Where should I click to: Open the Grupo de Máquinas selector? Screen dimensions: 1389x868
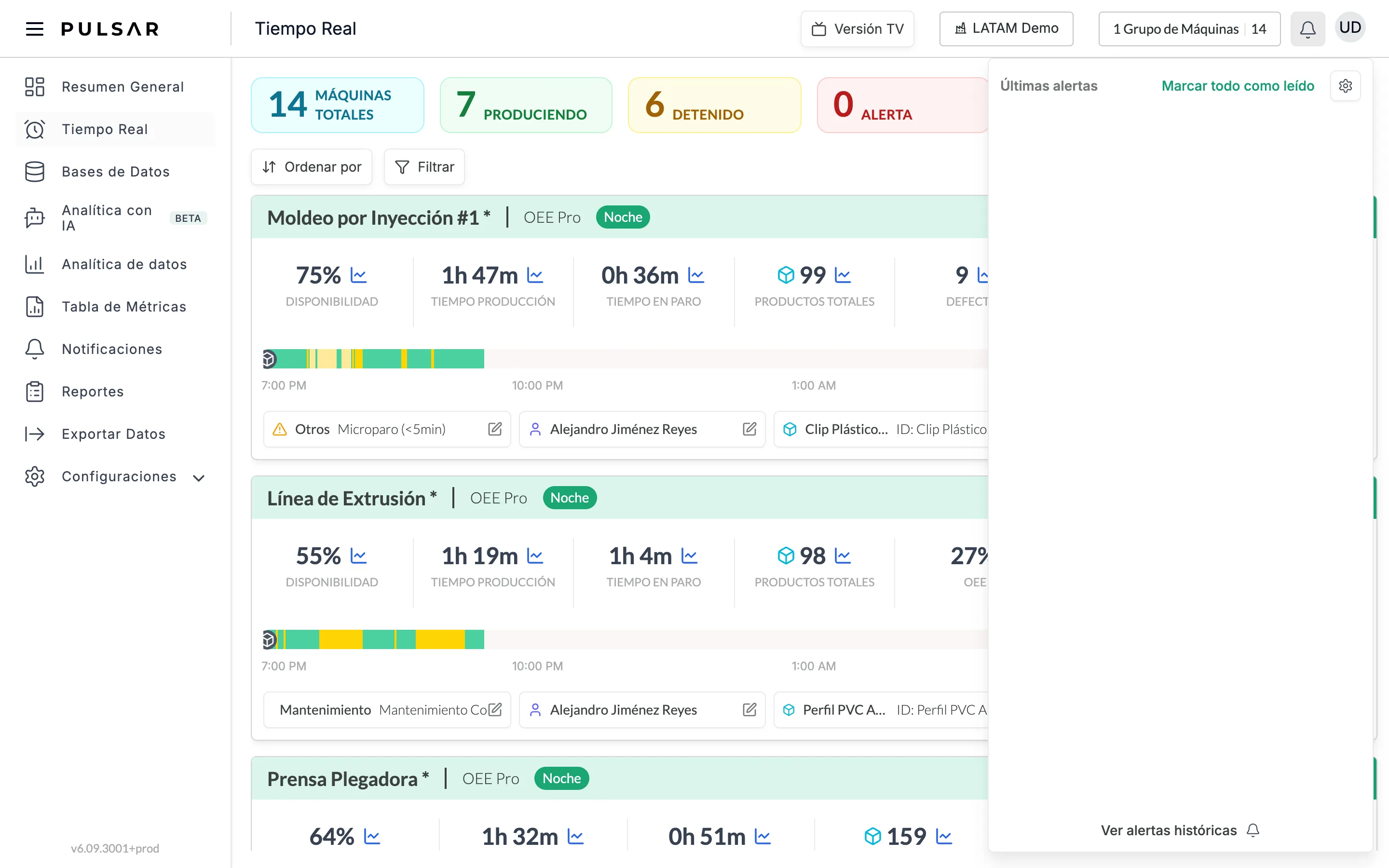1189,29
